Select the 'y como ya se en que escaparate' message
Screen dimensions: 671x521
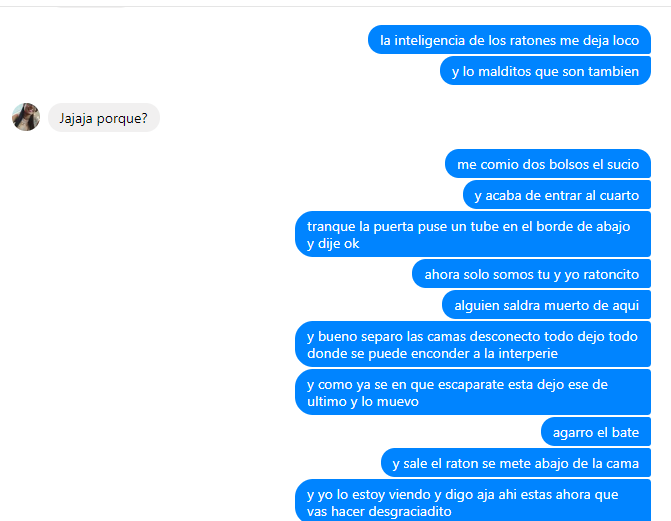[473, 392]
